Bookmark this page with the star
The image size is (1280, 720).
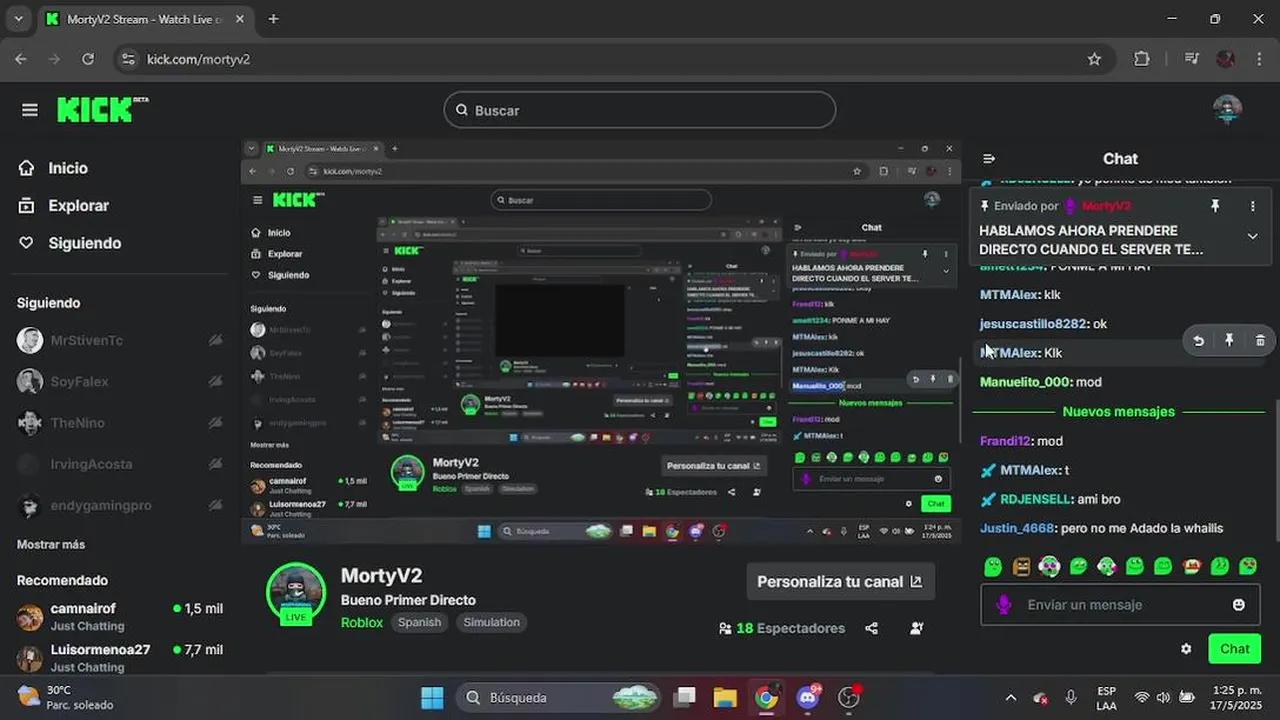point(1094,59)
